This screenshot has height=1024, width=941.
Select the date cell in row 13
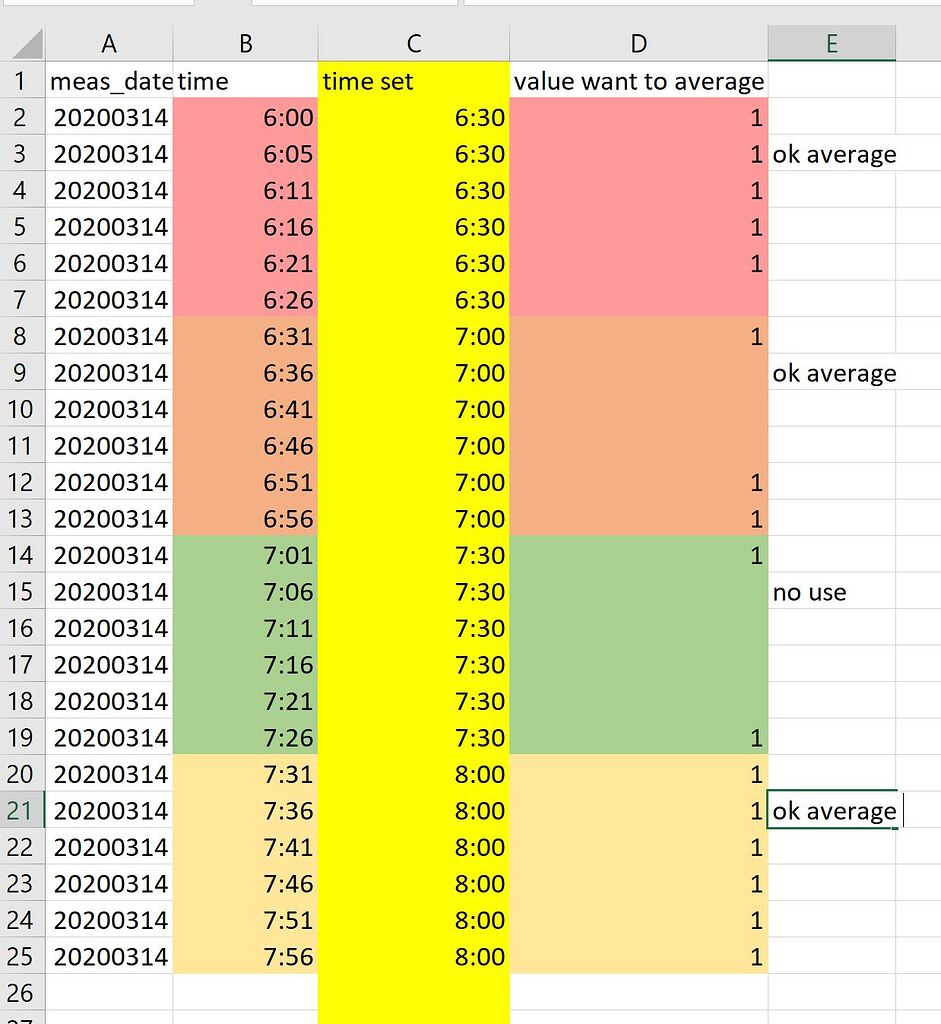[x=109, y=519]
